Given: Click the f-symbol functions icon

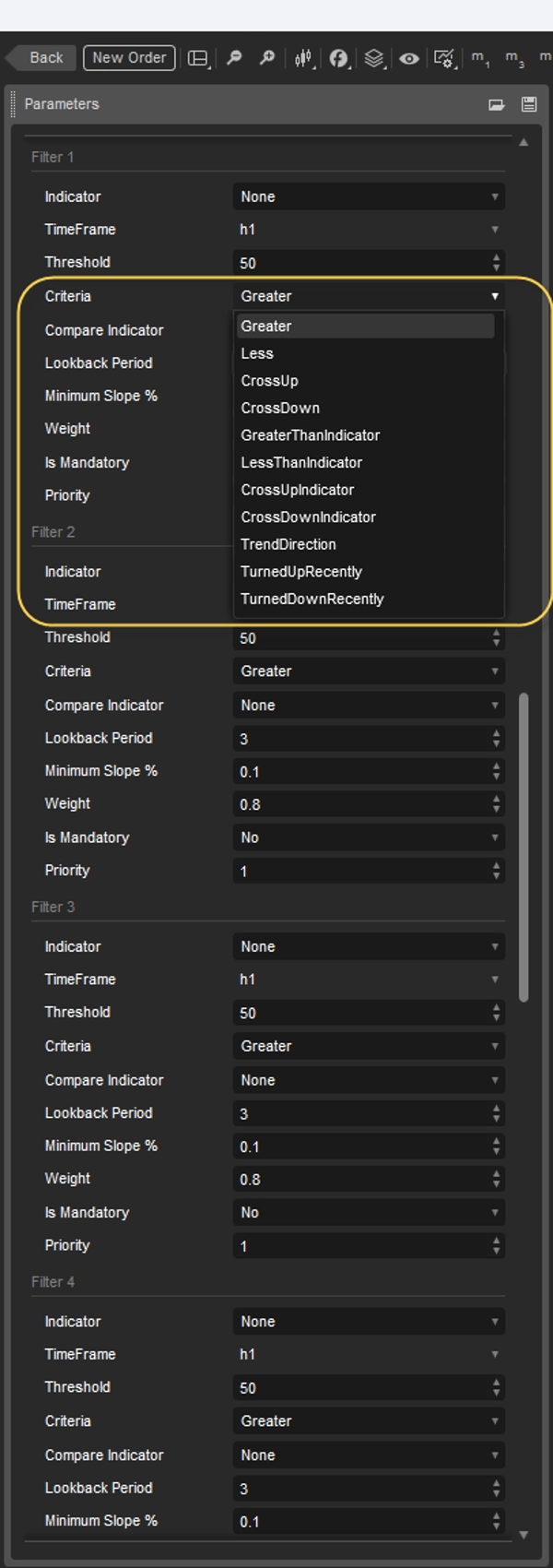Looking at the screenshot, I should pyautogui.click(x=340, y=57).
